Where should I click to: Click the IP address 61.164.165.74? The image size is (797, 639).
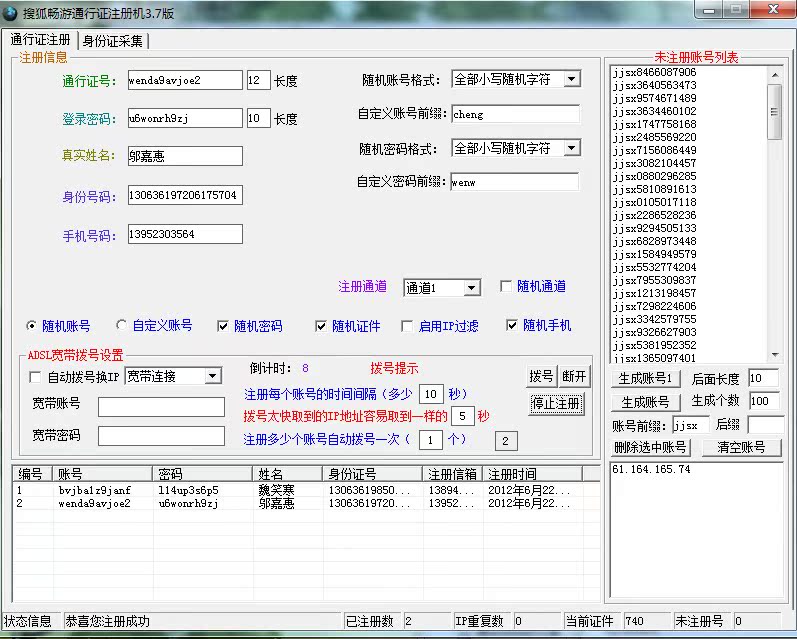[x=652, y=469]
